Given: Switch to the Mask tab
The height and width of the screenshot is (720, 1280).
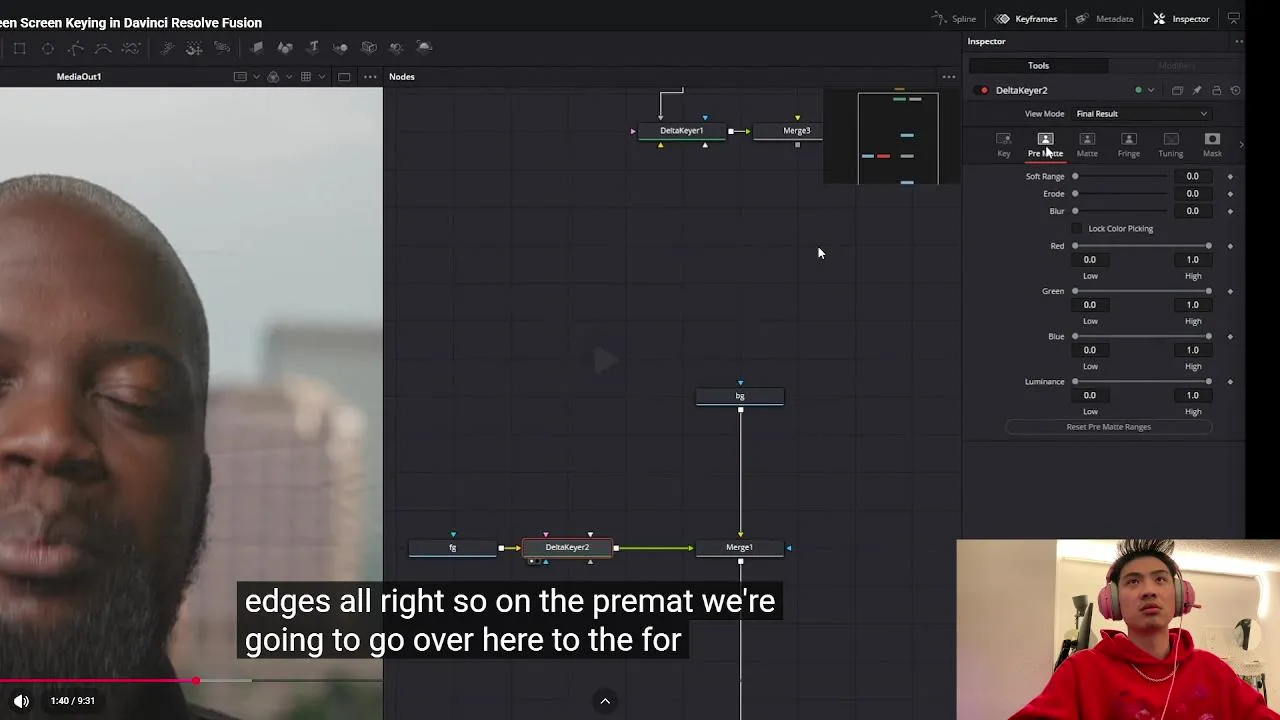Looking at the screenshot, I should (1212, 146).
